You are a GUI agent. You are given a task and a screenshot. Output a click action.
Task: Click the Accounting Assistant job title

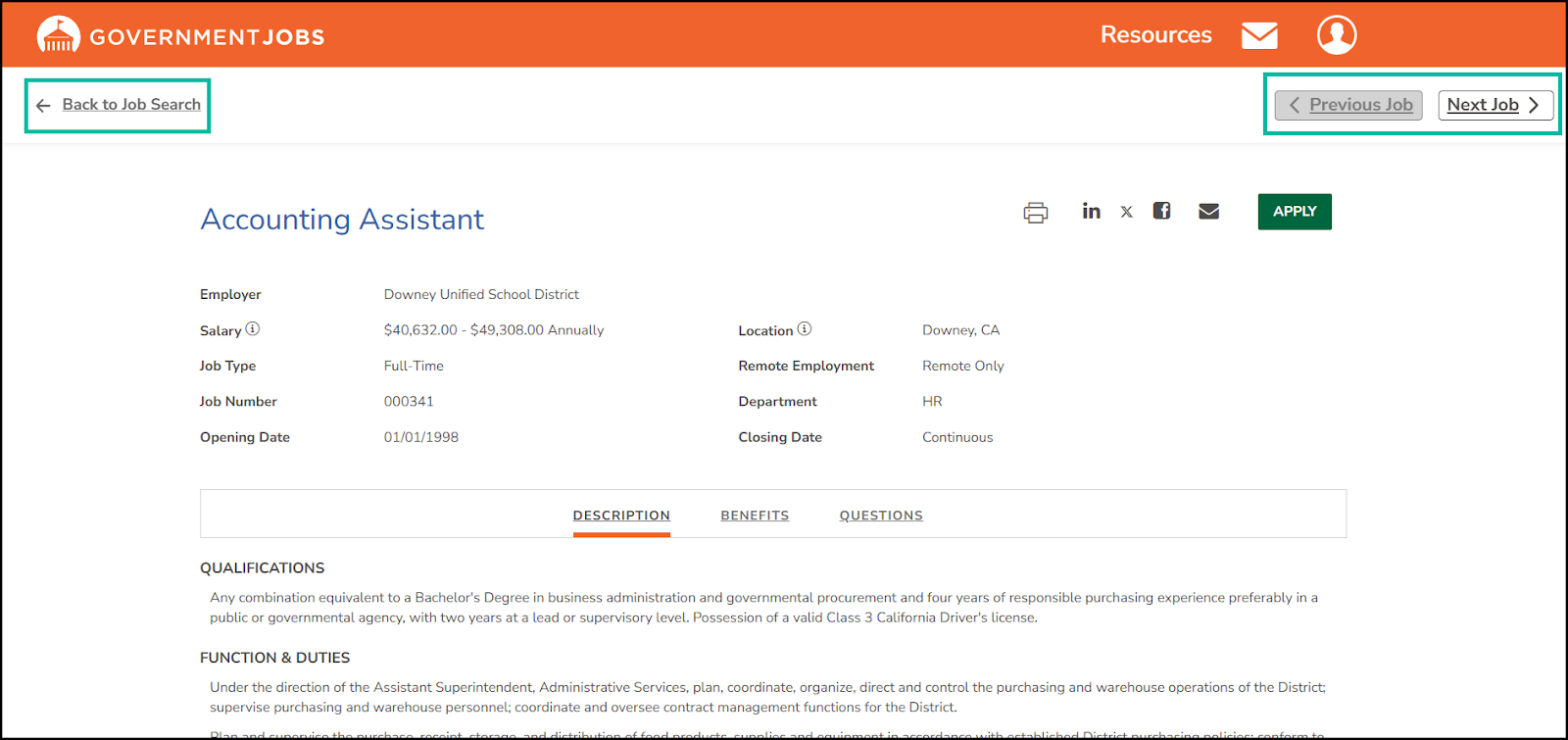point(342,220)
